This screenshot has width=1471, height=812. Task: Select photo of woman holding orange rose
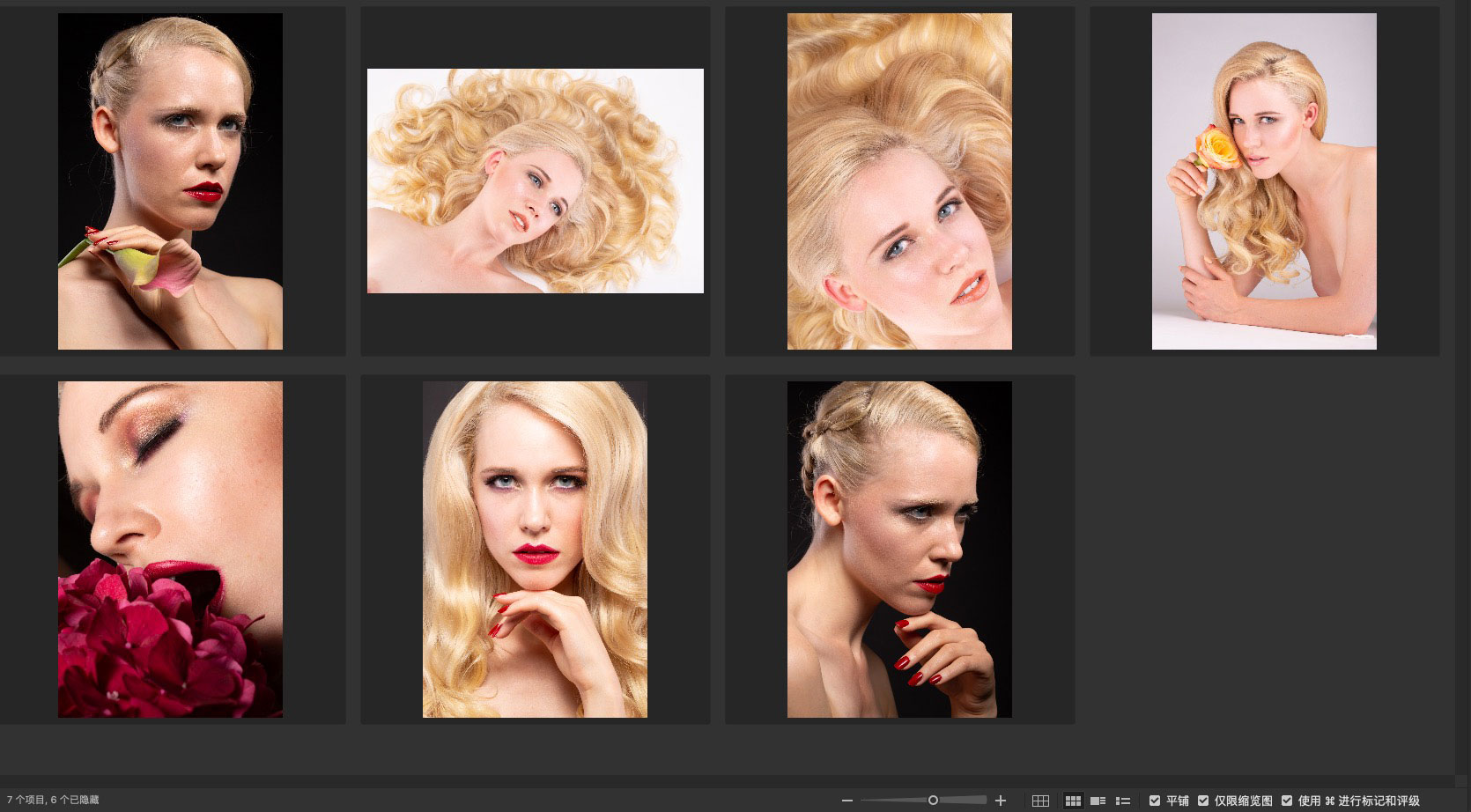tap(1264, 181)
